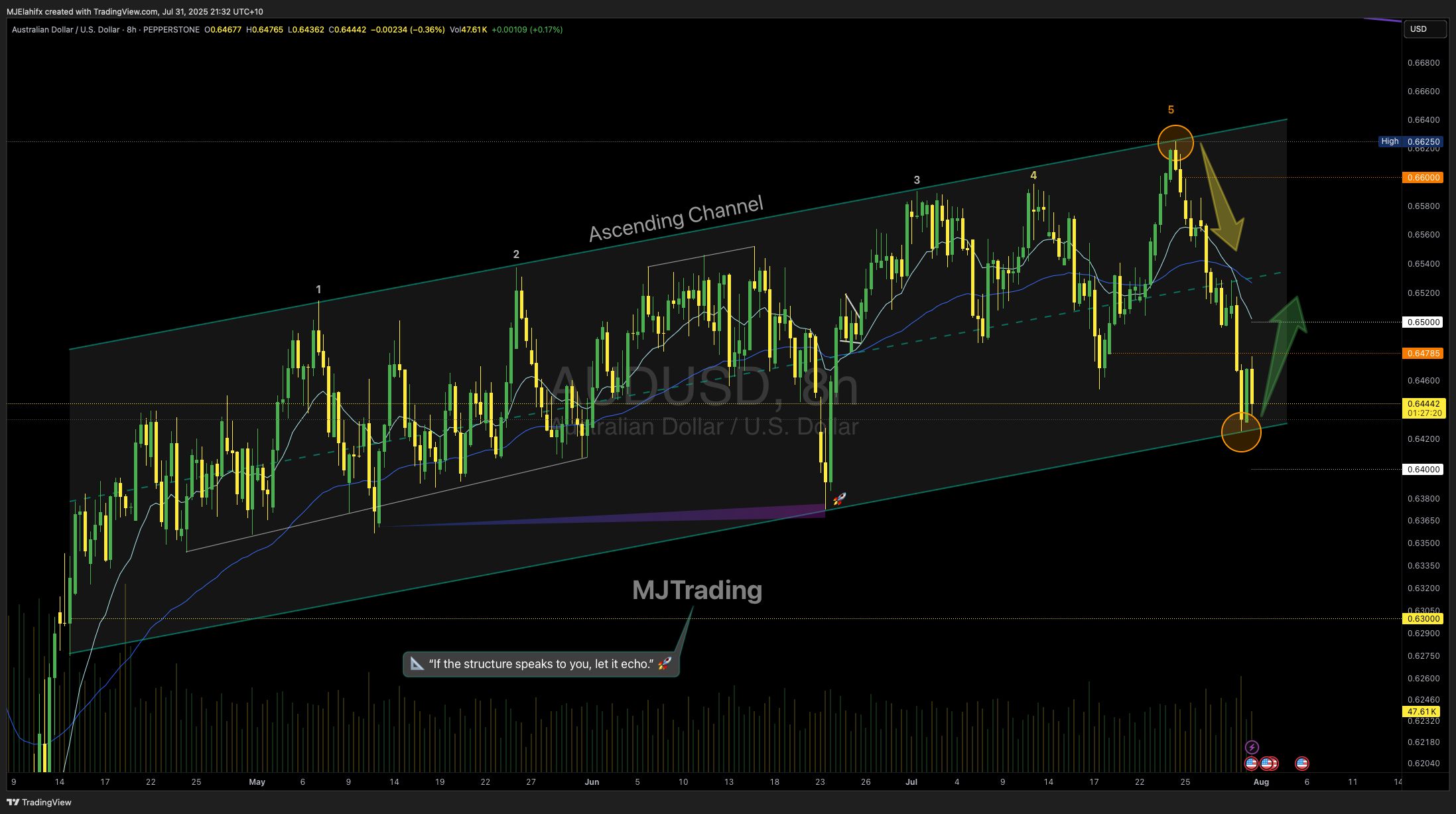Select the orange circle around the wave 5 peak
1456x814 pixels.
(1175, 143)
